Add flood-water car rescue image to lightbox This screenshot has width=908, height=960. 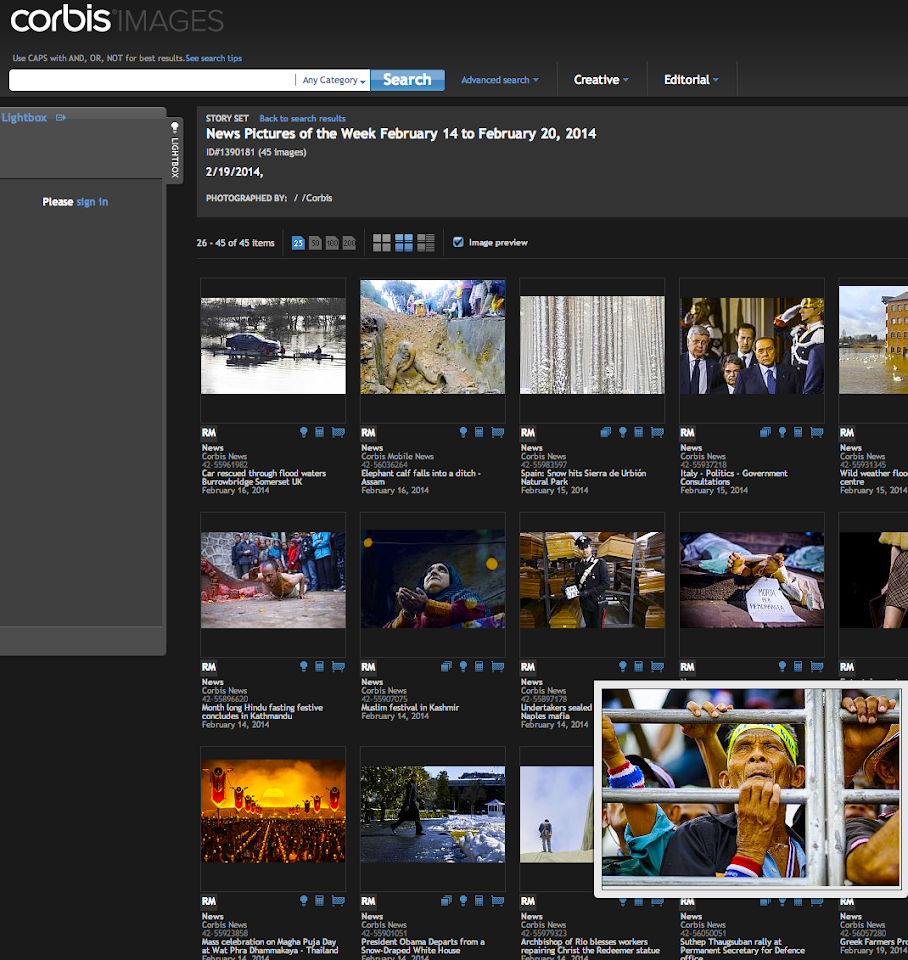click(304, 432)
